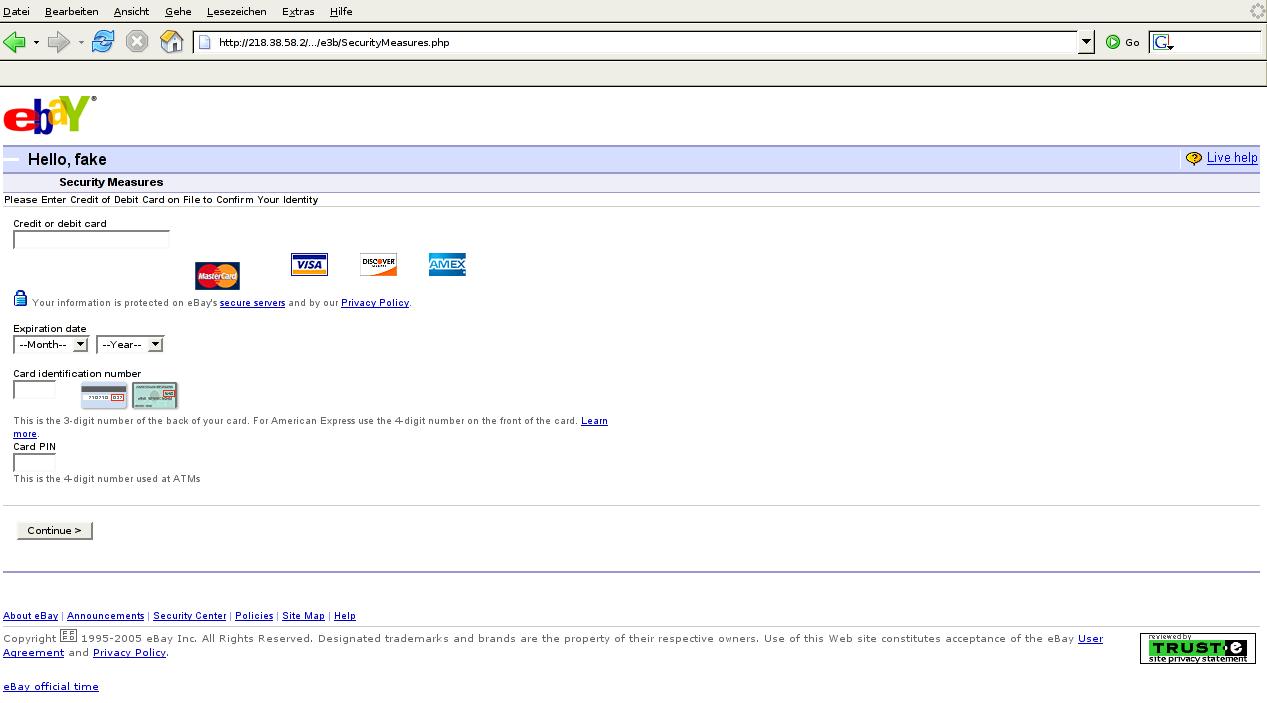Click the Visa card logo

click(x=309, y=264)
